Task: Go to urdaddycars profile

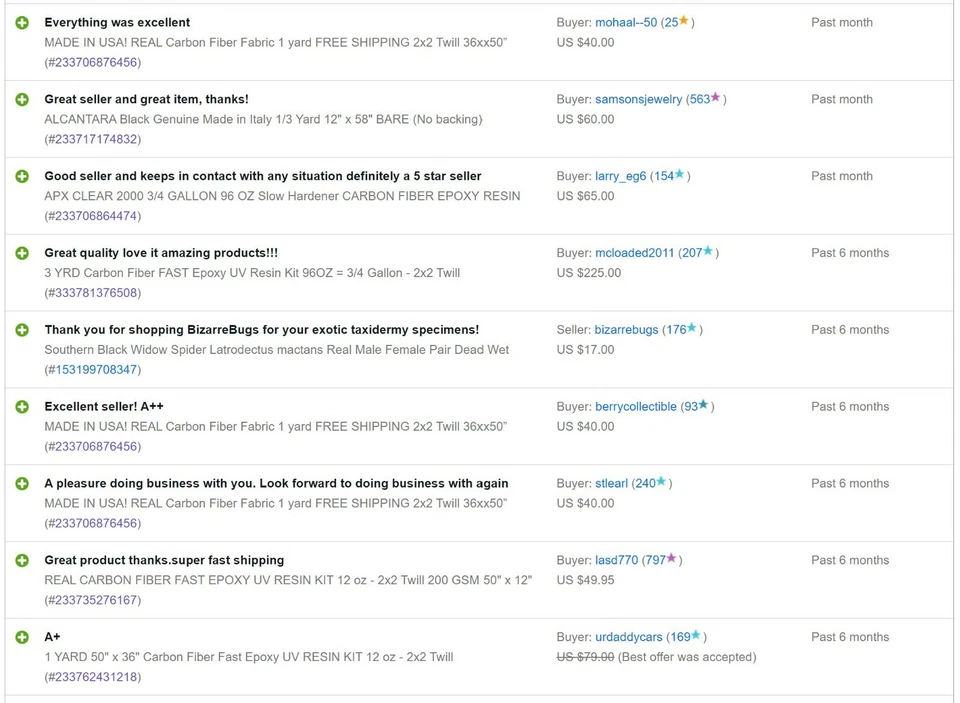Action: click(x=628, y=637)
